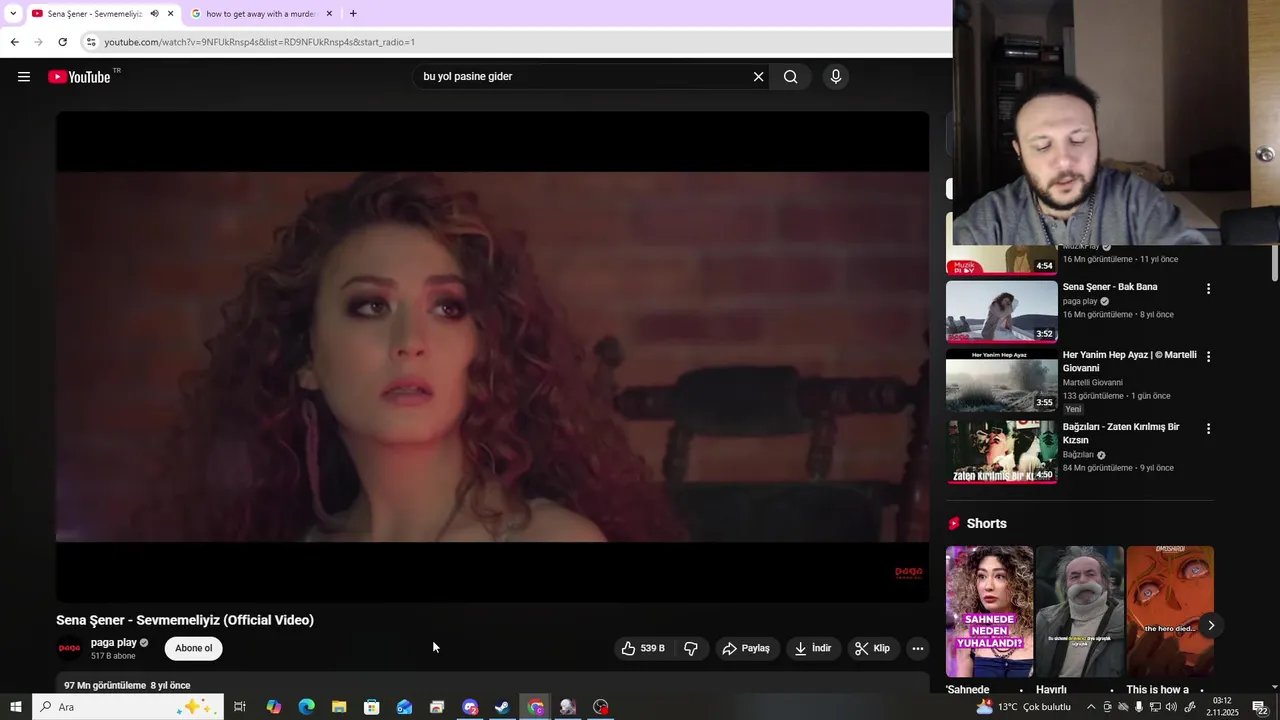
Task: Click the video player to pause
Action: click(x=492, y=357)
